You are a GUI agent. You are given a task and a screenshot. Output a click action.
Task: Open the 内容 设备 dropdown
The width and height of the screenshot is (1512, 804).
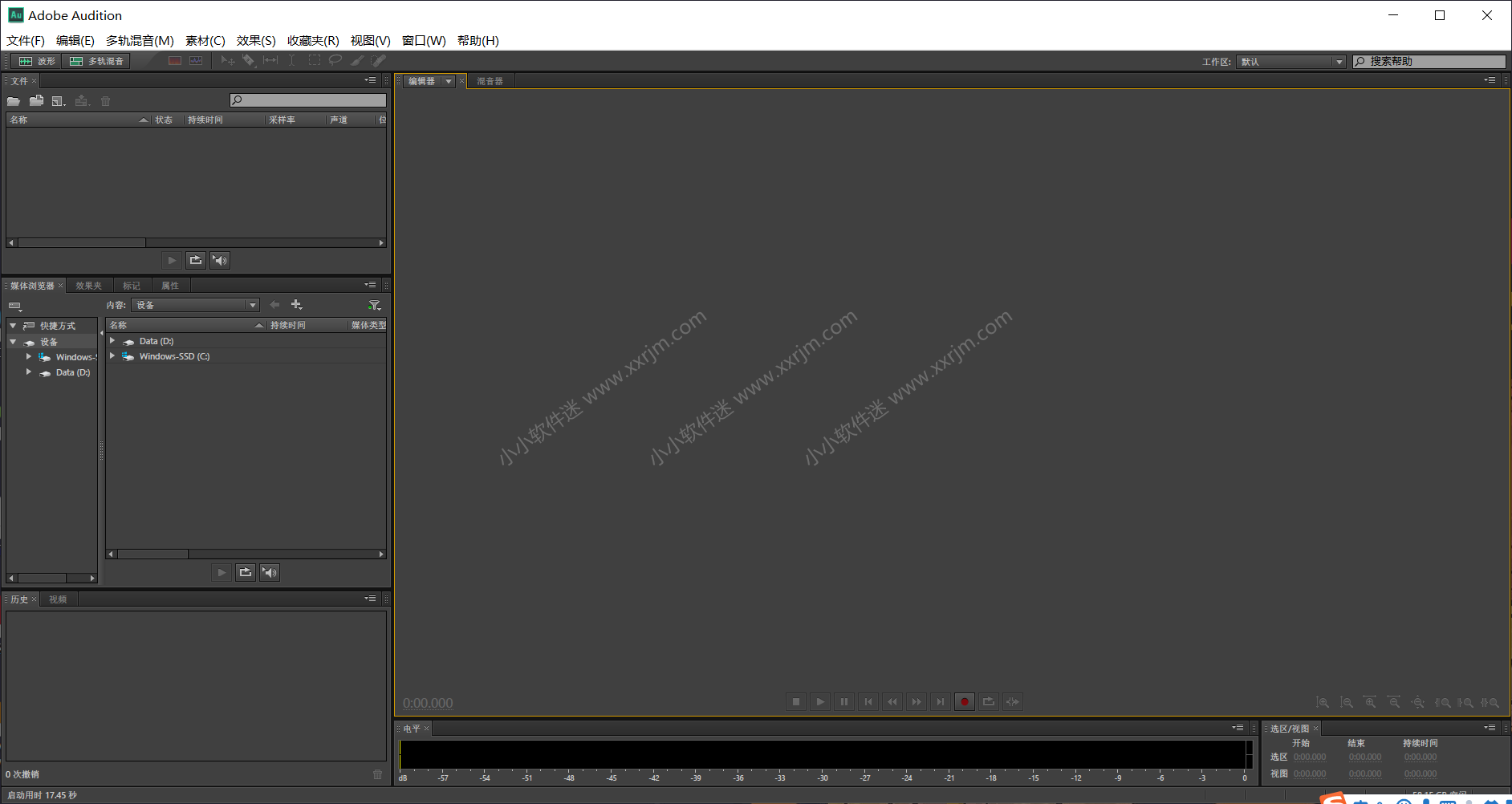pyautogui.click(x=195, y=305)
